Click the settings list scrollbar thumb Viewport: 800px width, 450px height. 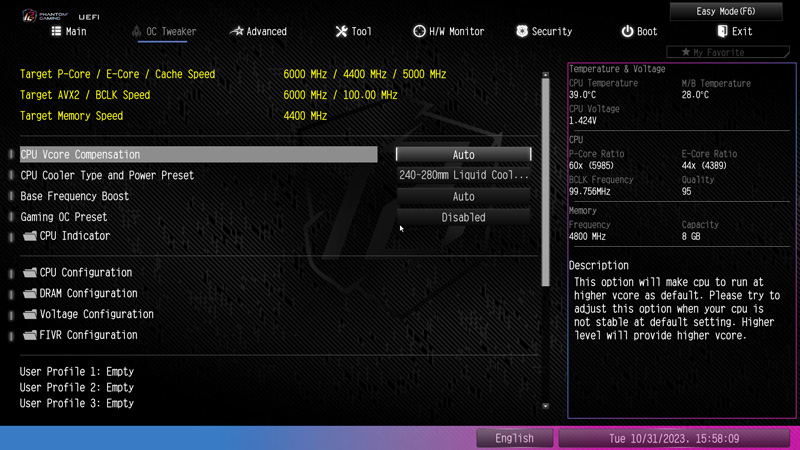click(x=545, y=182)
